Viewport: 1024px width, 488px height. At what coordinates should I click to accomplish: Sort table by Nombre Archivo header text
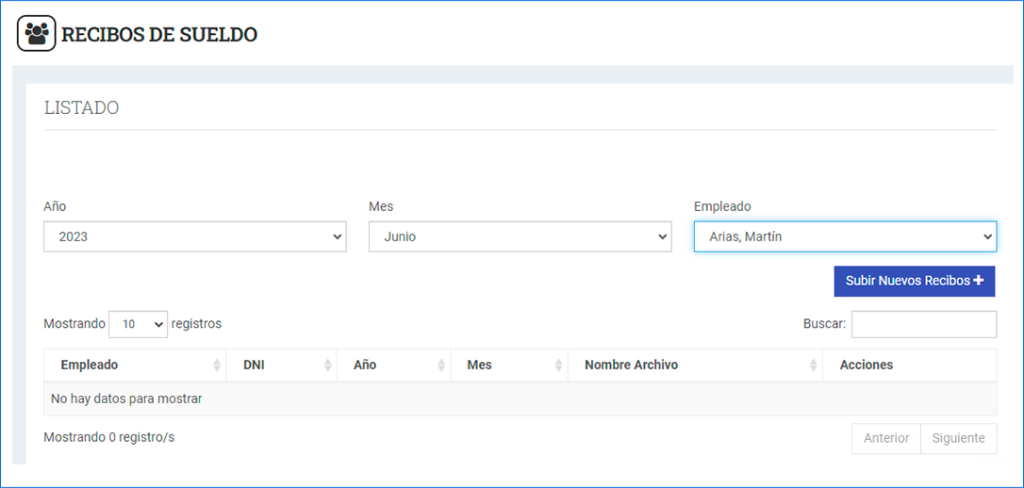(631, 365)
